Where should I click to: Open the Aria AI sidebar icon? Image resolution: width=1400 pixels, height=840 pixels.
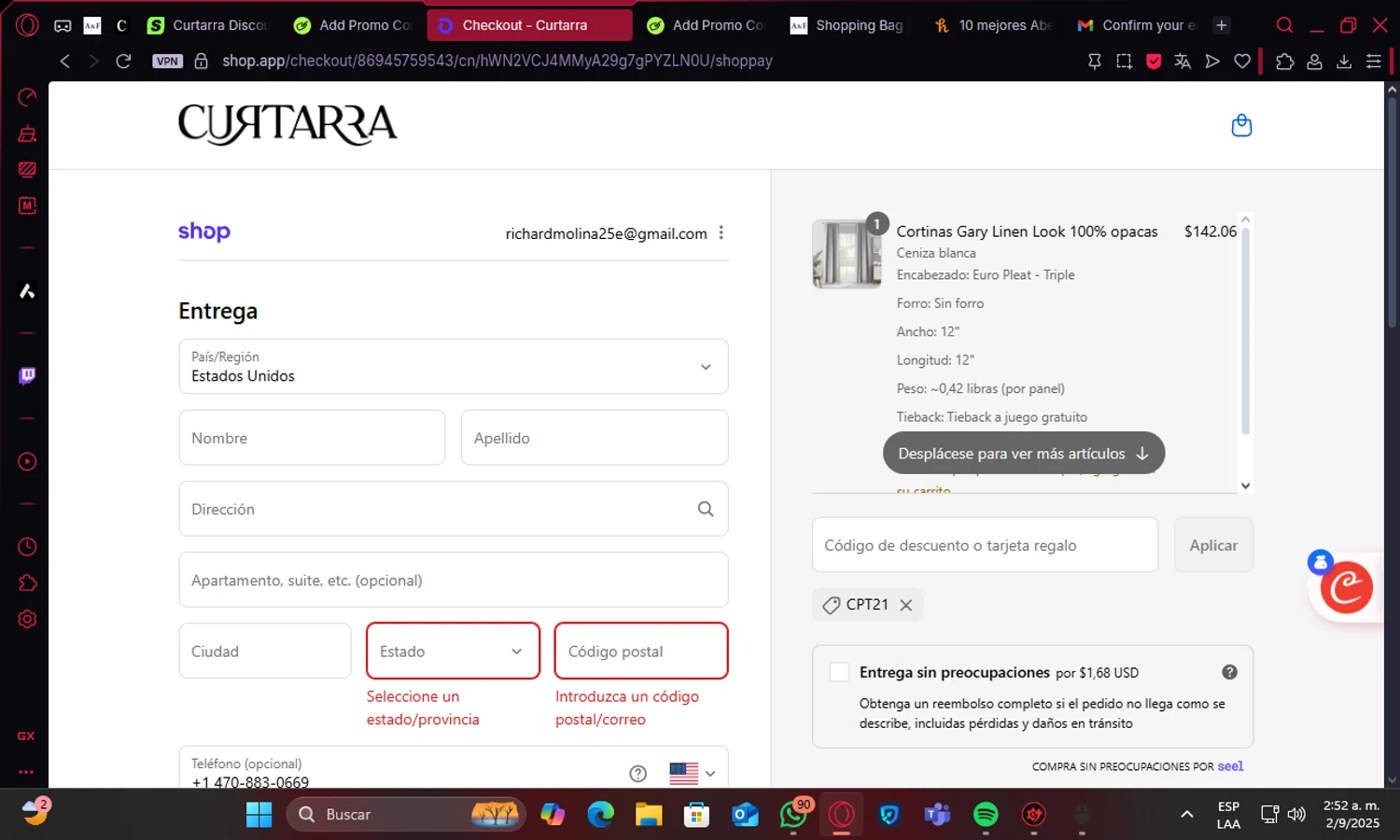click(27, 291)
